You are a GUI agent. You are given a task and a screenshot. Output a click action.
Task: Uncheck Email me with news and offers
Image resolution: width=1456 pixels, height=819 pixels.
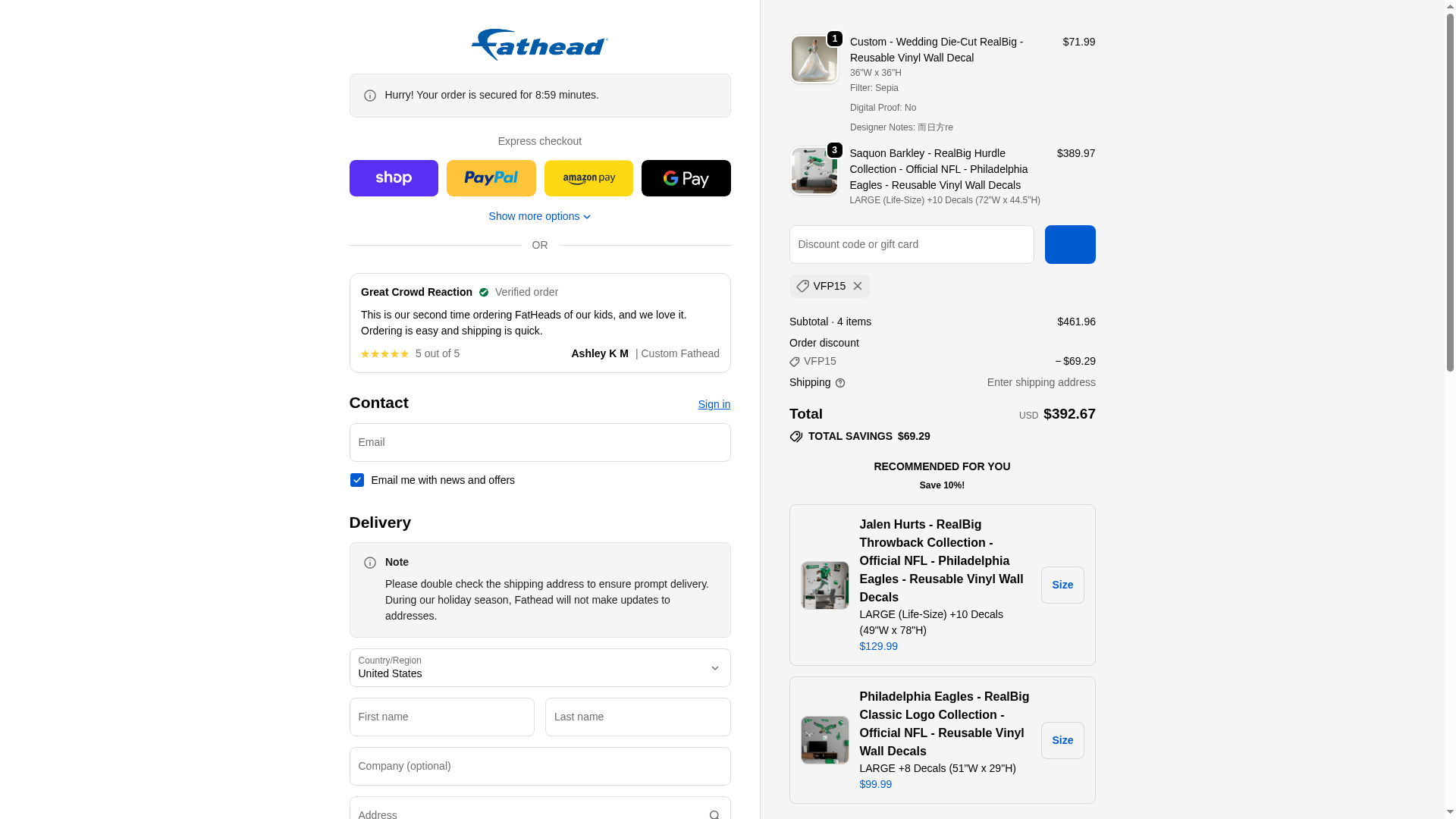tap(357, 480)
